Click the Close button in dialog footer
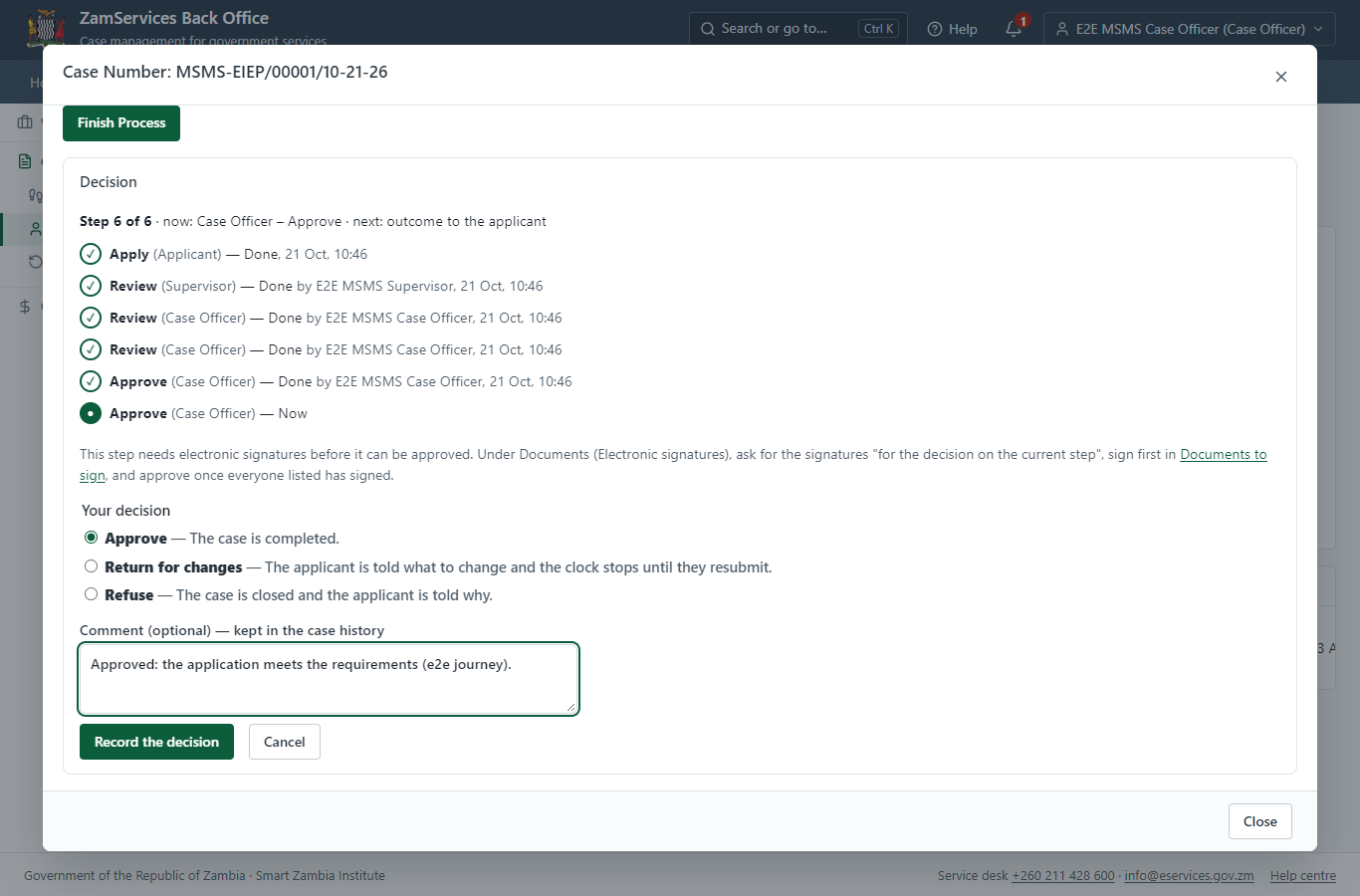 click(x=1260, y=821)
